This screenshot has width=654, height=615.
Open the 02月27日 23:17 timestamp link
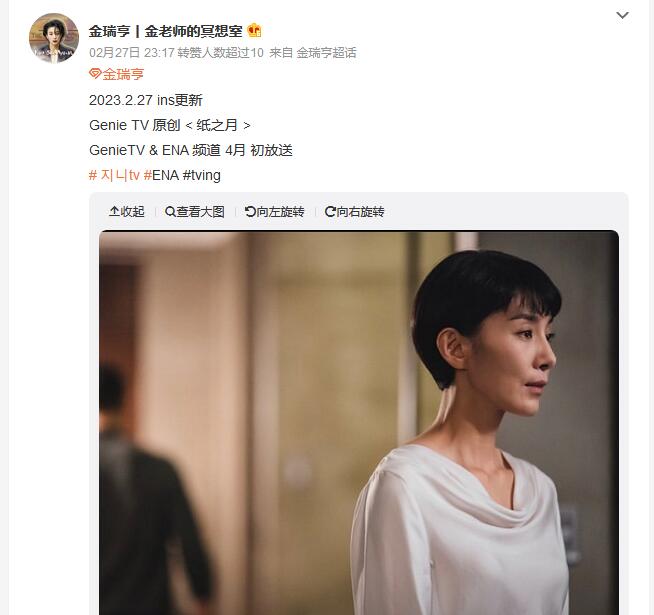pyautogui.click(x=131, y=53)
